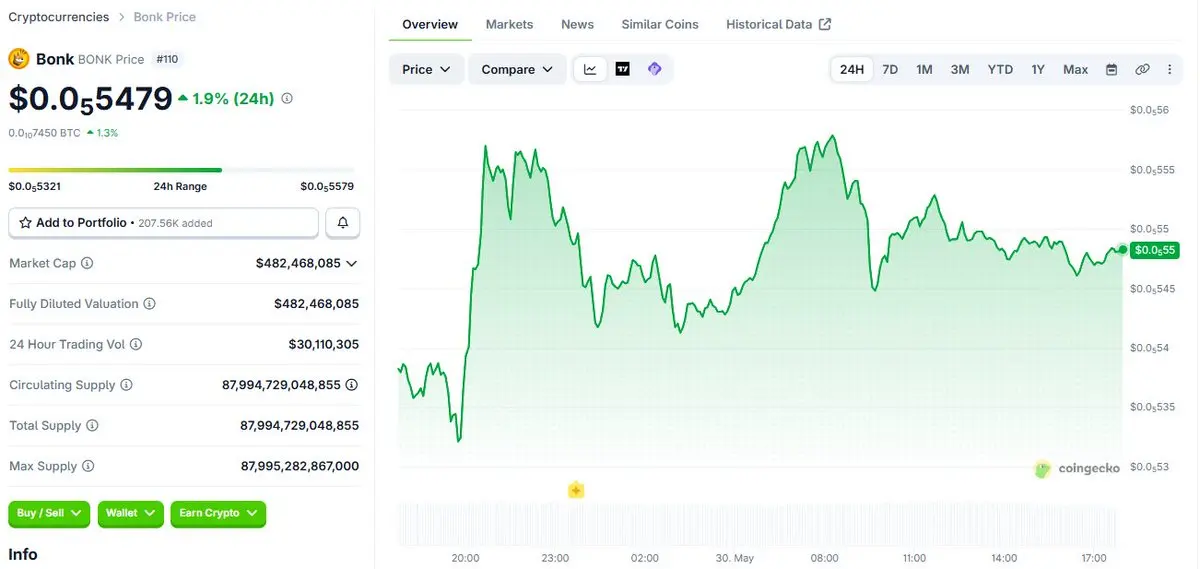Select 24H time range
Viewport: 1200px width, 569px height.
point(852,69)
